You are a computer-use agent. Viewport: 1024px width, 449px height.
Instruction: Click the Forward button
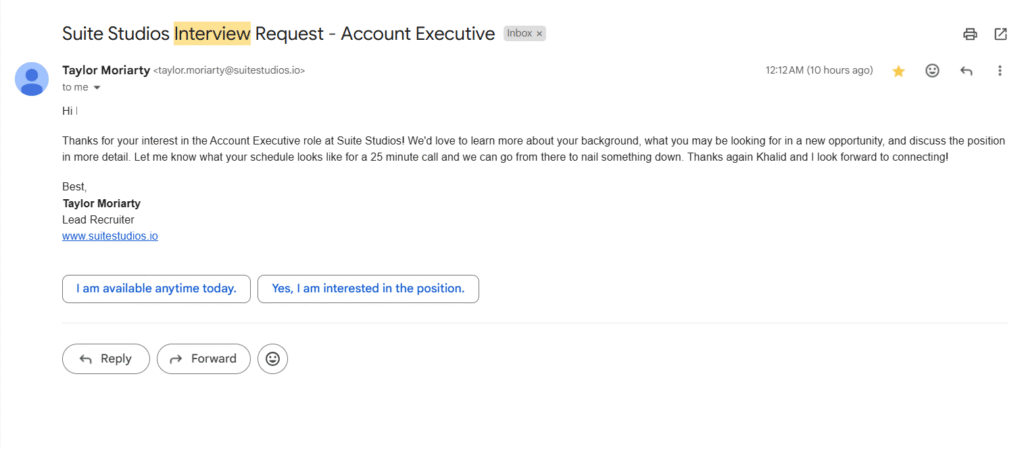[x=204, y=359]
